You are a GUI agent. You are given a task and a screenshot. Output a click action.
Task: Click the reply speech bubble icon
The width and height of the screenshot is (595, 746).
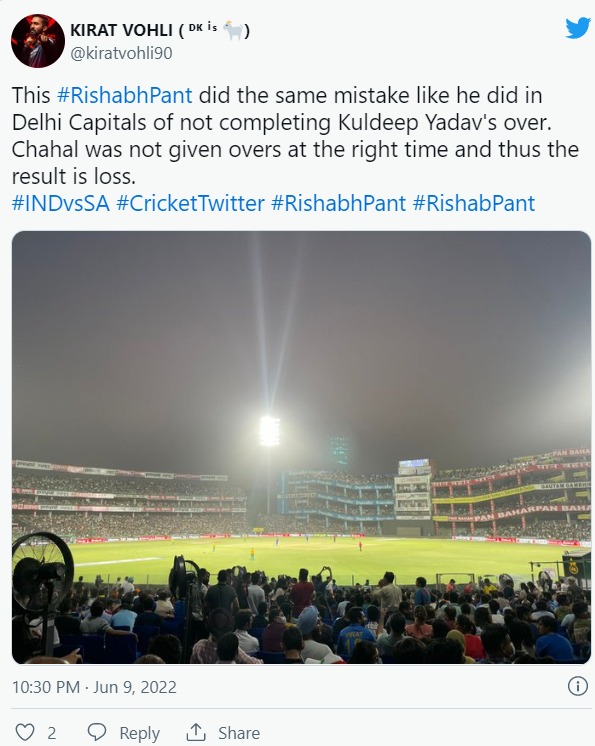click(97, 732)
